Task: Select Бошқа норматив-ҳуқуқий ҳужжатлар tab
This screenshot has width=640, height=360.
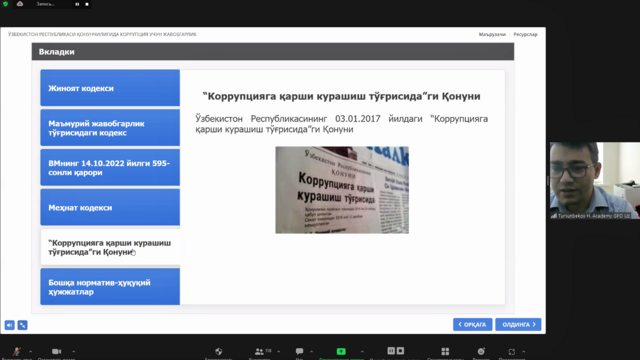Action: (110, 287)
